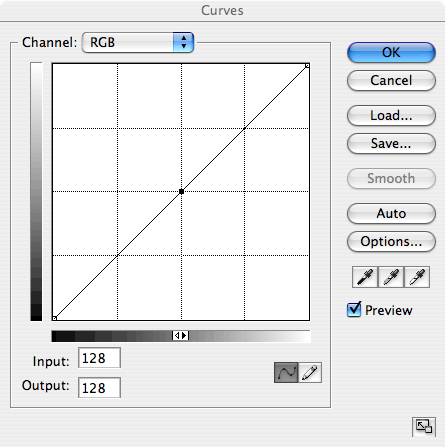Click the OK button
The height and width of the screenshot is (447, 445).
click(391, 52)
